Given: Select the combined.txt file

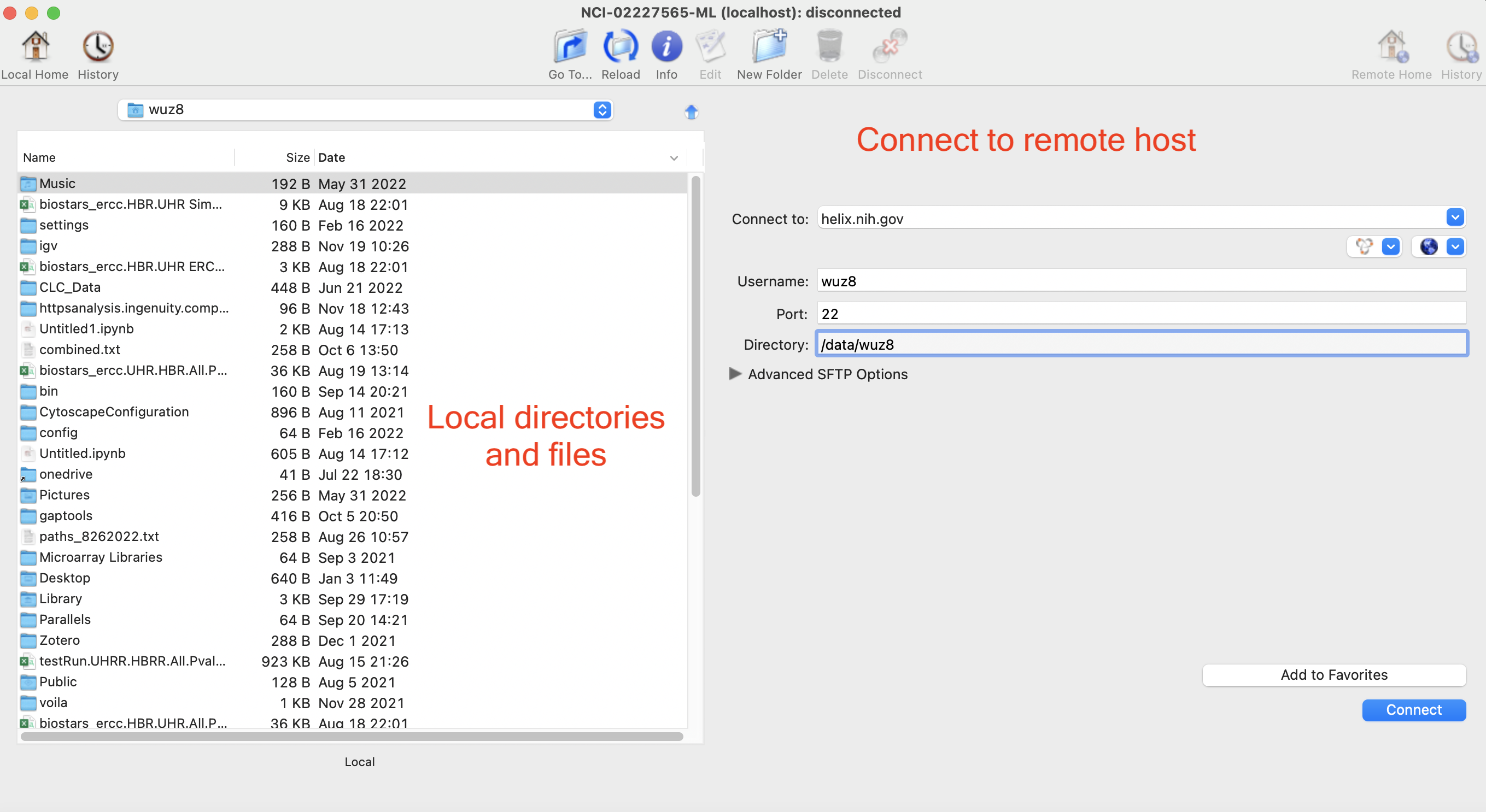Looking at the screenshot, I should coord(80,350).
